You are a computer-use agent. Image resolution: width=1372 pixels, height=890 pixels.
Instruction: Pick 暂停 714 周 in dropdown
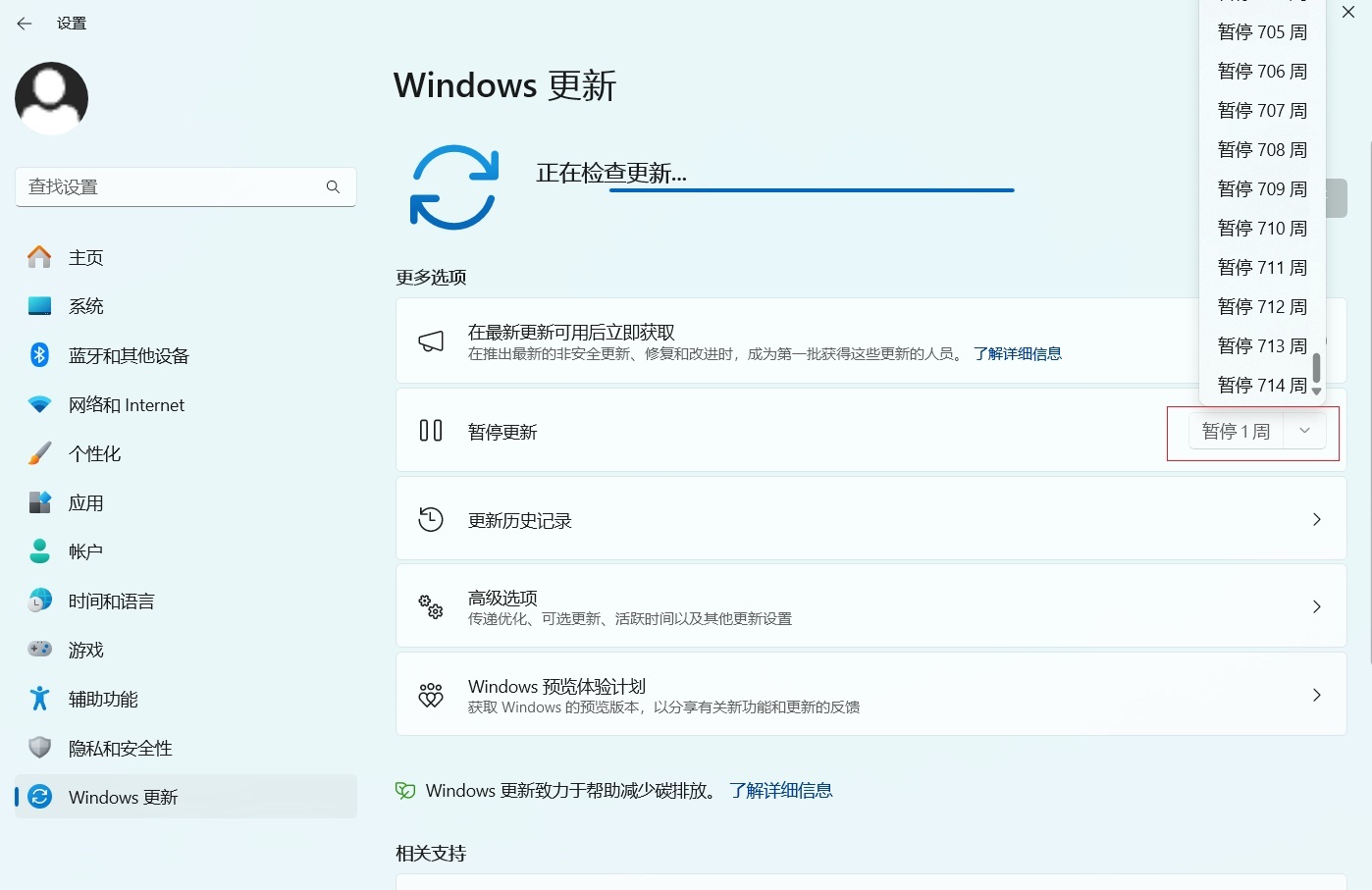1262,386
